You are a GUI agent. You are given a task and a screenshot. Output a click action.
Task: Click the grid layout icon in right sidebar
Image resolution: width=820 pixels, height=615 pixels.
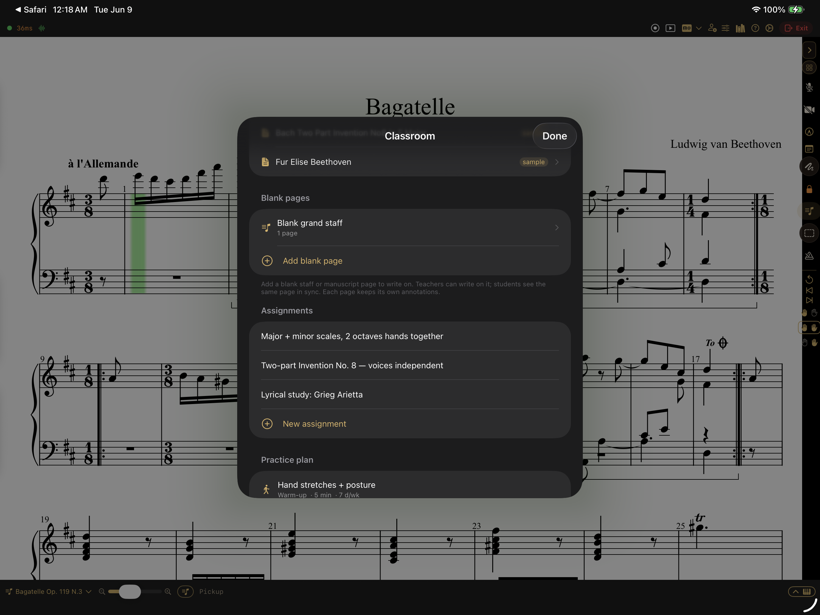coord(810,67)
